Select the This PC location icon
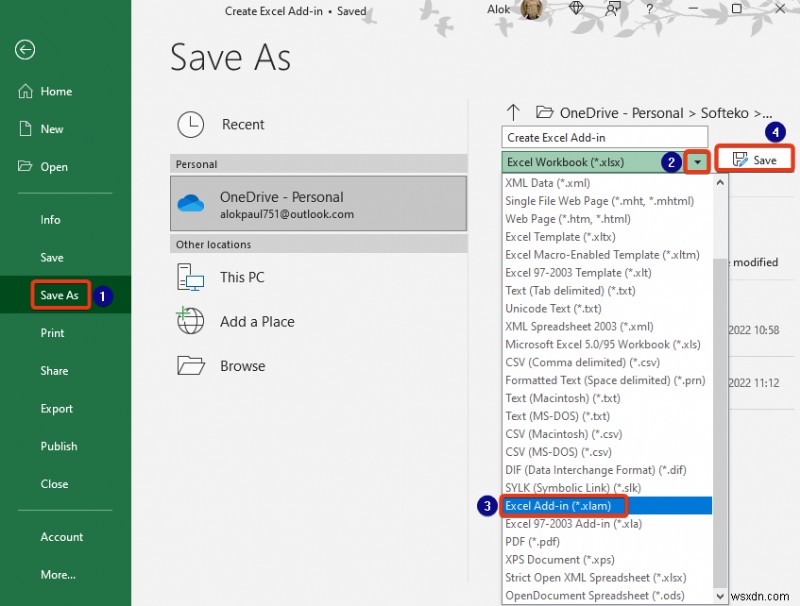 (x=191, y=277)
